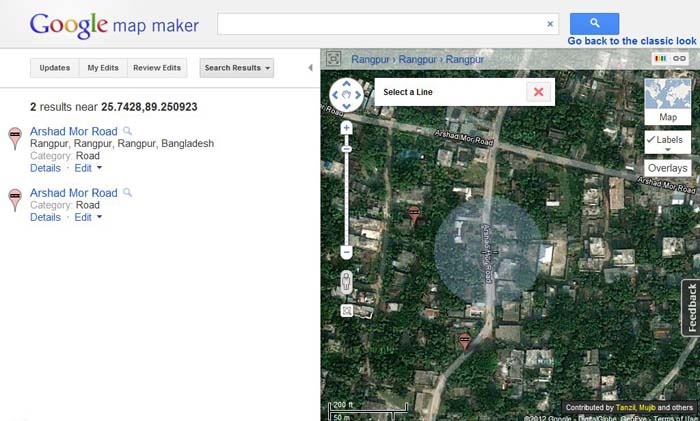Click the zoom-to-region icon below pegman
This screenshot has width=700, height=421.
[347, 310]
